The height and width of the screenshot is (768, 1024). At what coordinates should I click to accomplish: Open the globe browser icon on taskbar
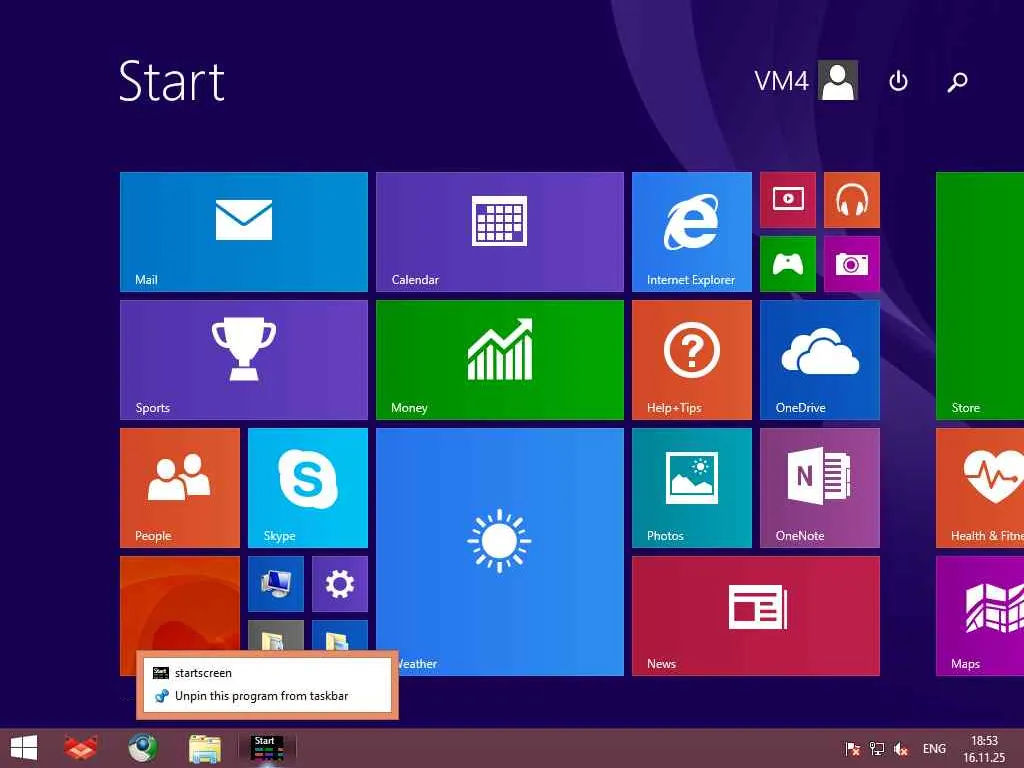pos(142,748)
